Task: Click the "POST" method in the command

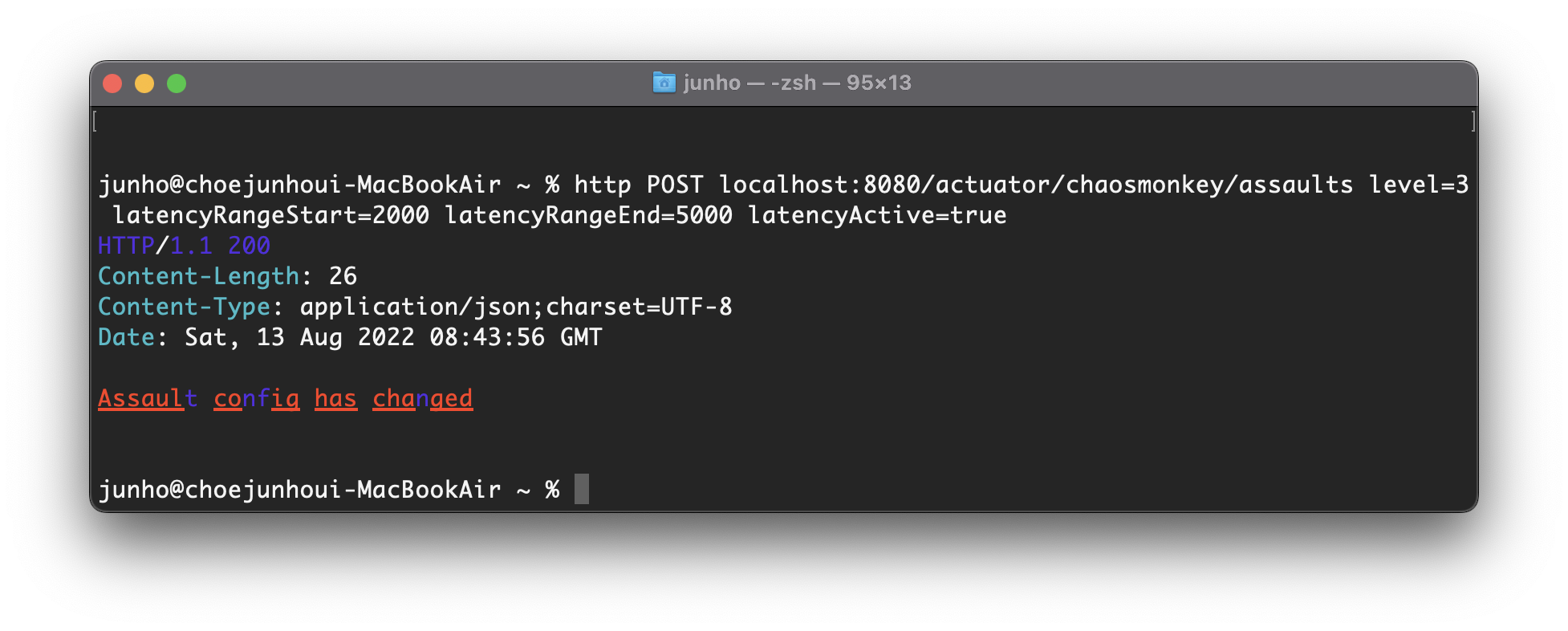Action: pos(675,185)
